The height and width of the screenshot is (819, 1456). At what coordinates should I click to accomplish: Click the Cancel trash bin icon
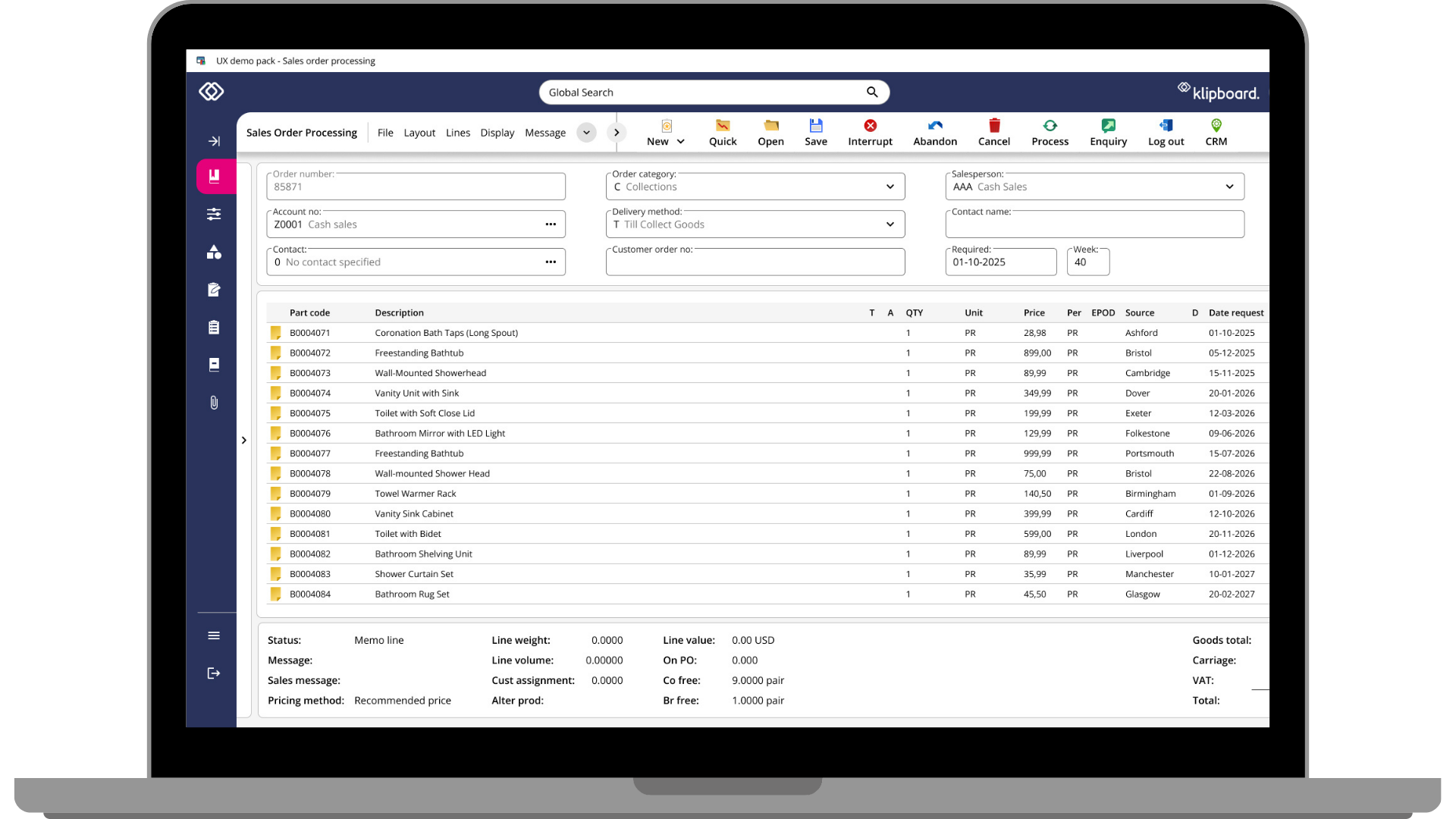(x=993, y=126)
